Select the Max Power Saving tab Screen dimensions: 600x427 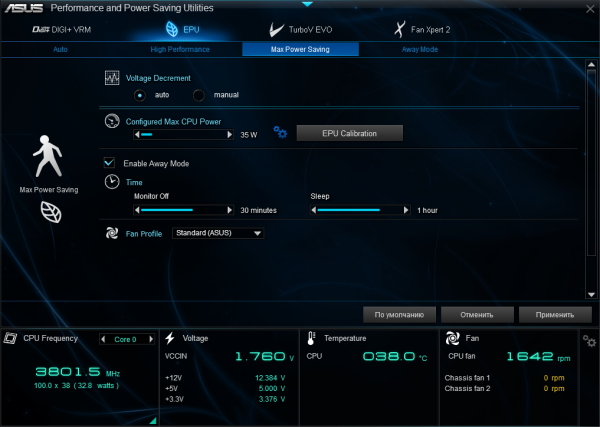(x=300, y=49)
